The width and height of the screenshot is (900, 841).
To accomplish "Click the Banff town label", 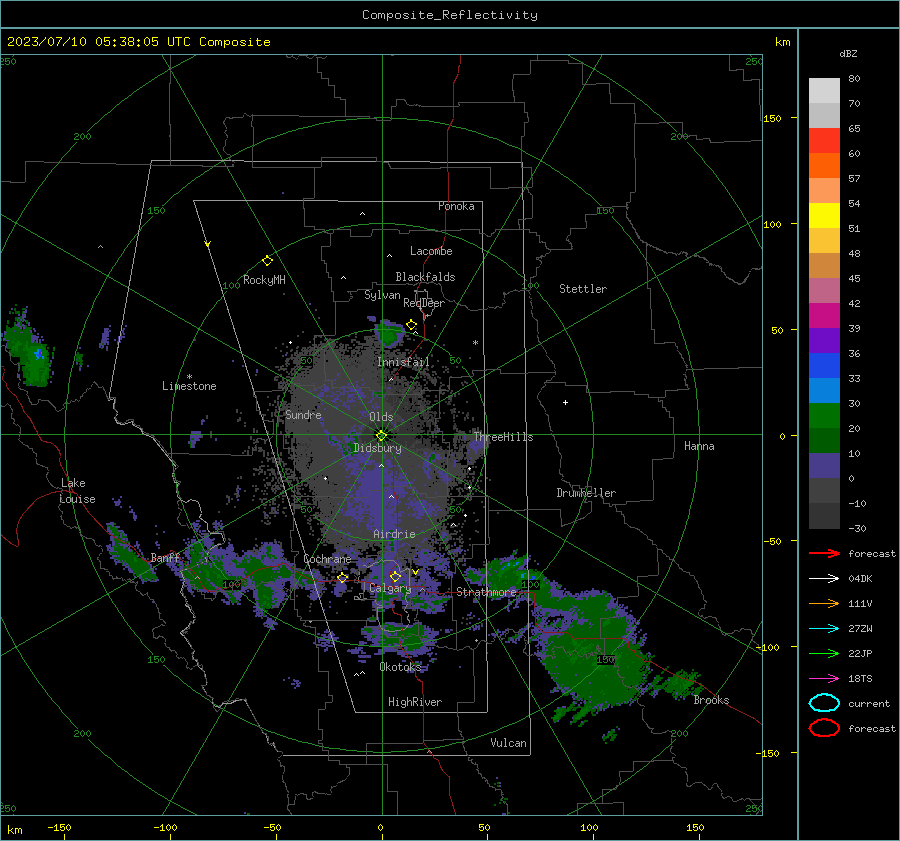I will click(165, 557).
